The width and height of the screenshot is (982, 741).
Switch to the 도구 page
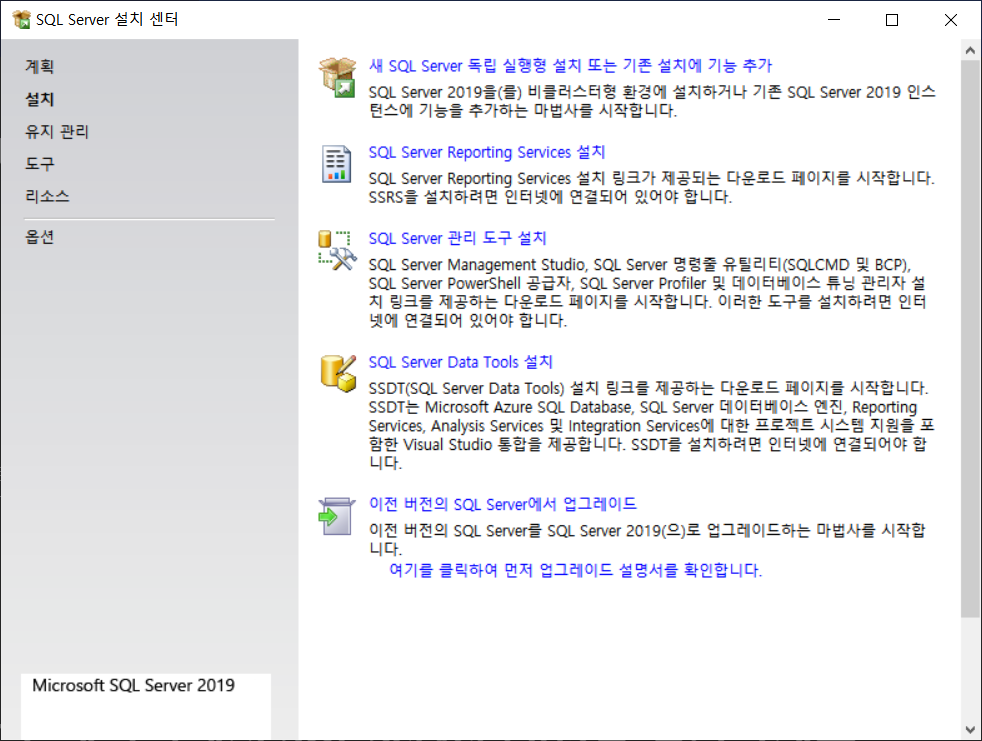point(39,164)
